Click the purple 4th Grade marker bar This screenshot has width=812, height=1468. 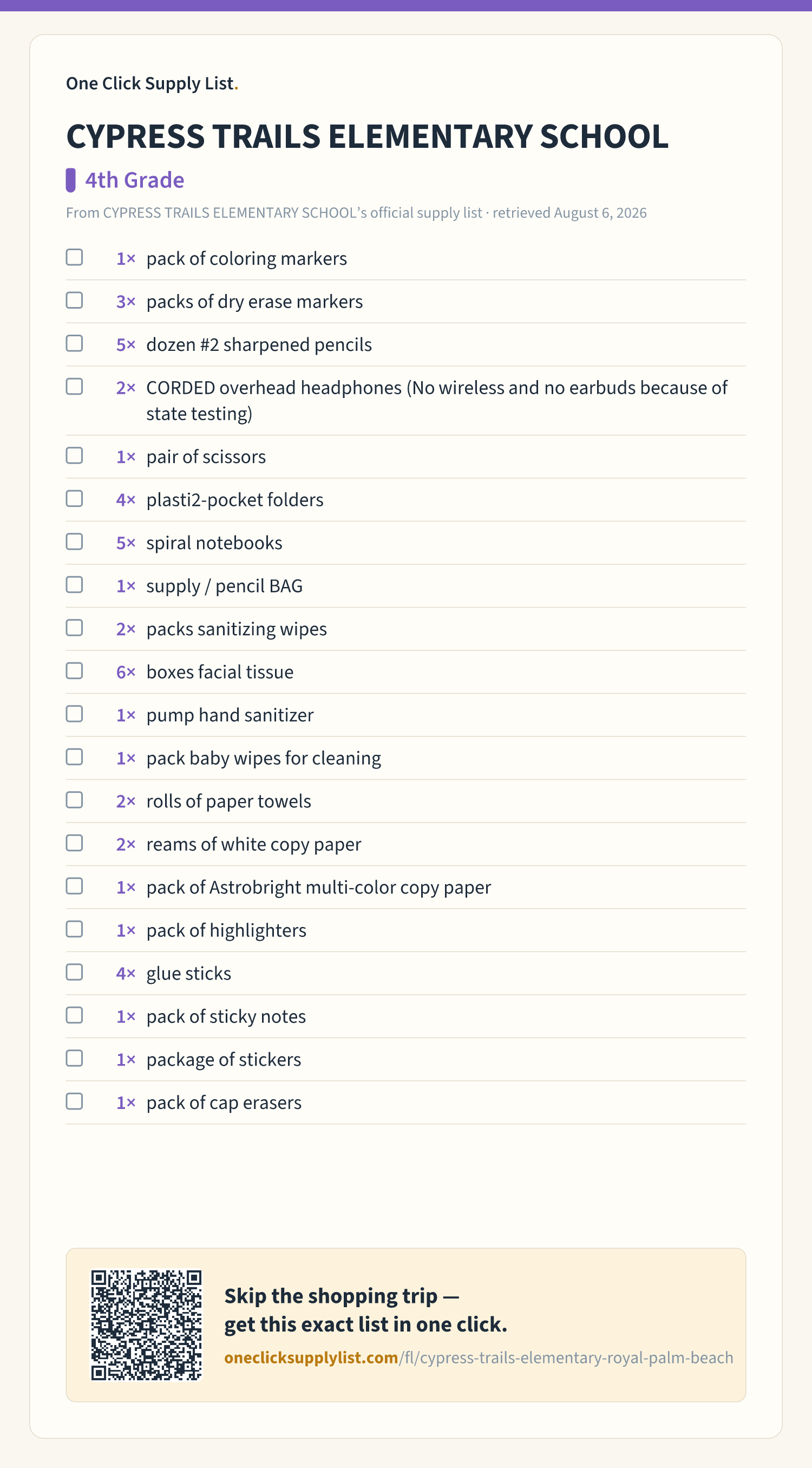(x=71, y=180)
